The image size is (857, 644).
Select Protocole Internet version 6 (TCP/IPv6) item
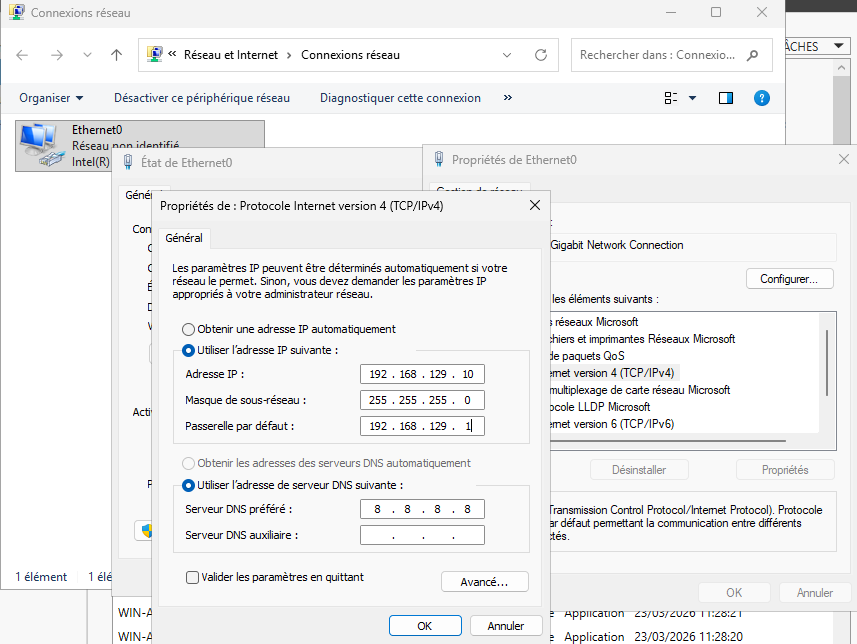(612, 424)
